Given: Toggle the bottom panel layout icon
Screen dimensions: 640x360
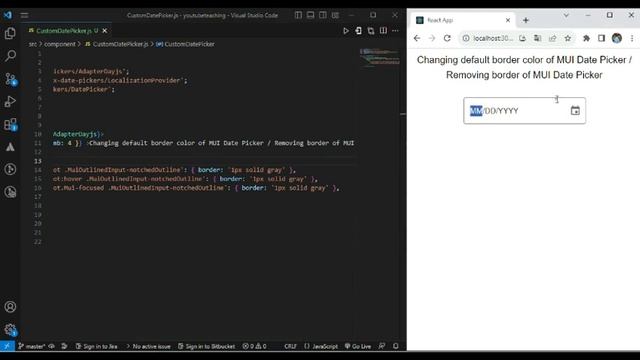Looking at the screenshot, I should click(x=311, y=15).
